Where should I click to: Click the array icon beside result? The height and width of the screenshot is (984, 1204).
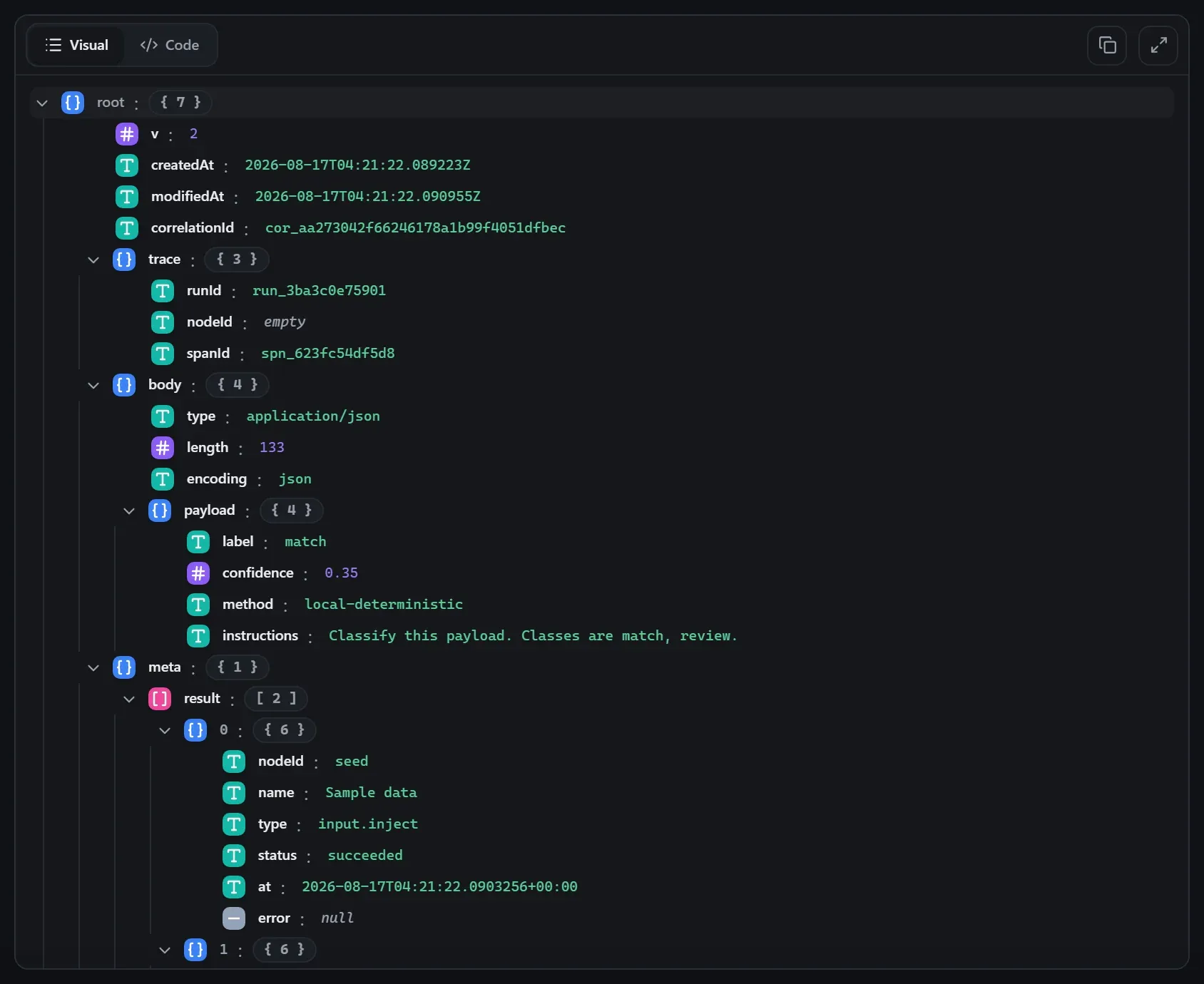click(x=160, y=699)
